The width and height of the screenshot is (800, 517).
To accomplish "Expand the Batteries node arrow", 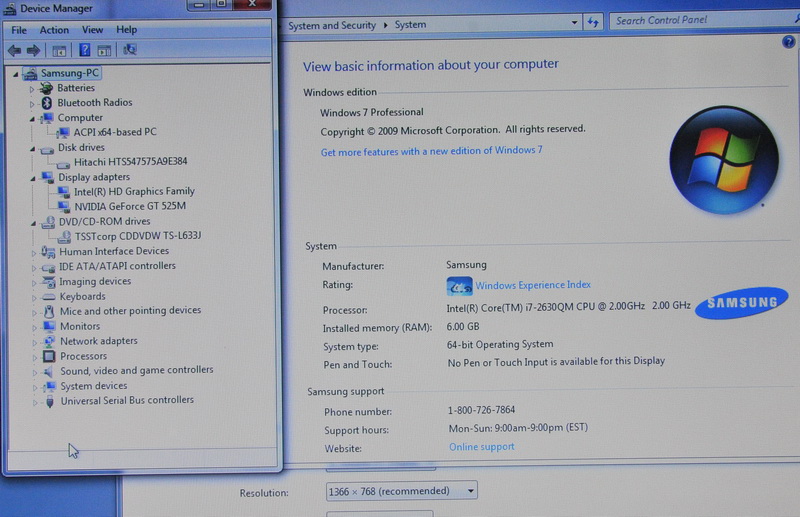I will click(x=32, y=89).
